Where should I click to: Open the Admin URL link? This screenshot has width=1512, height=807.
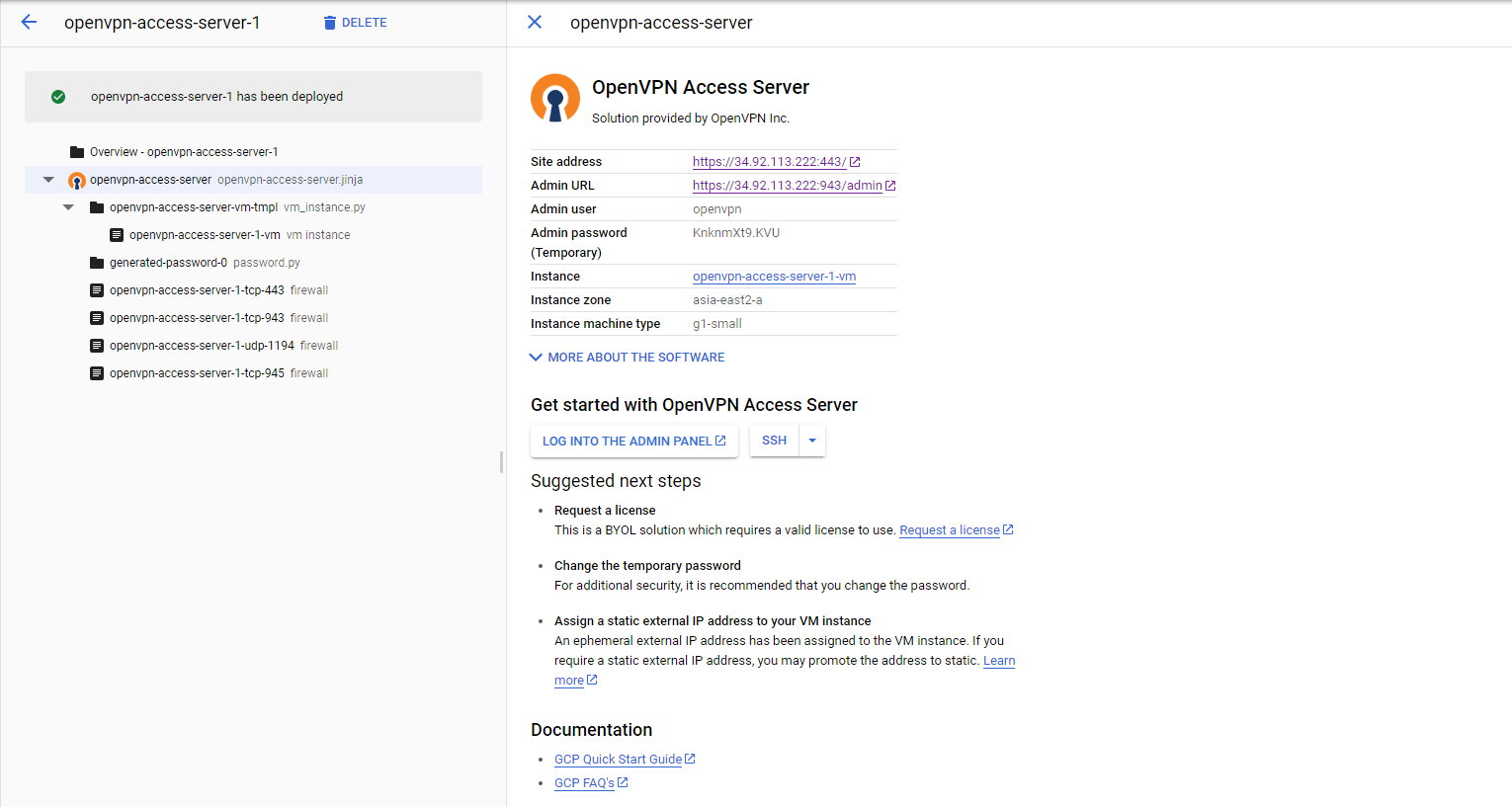pos(788,186)
